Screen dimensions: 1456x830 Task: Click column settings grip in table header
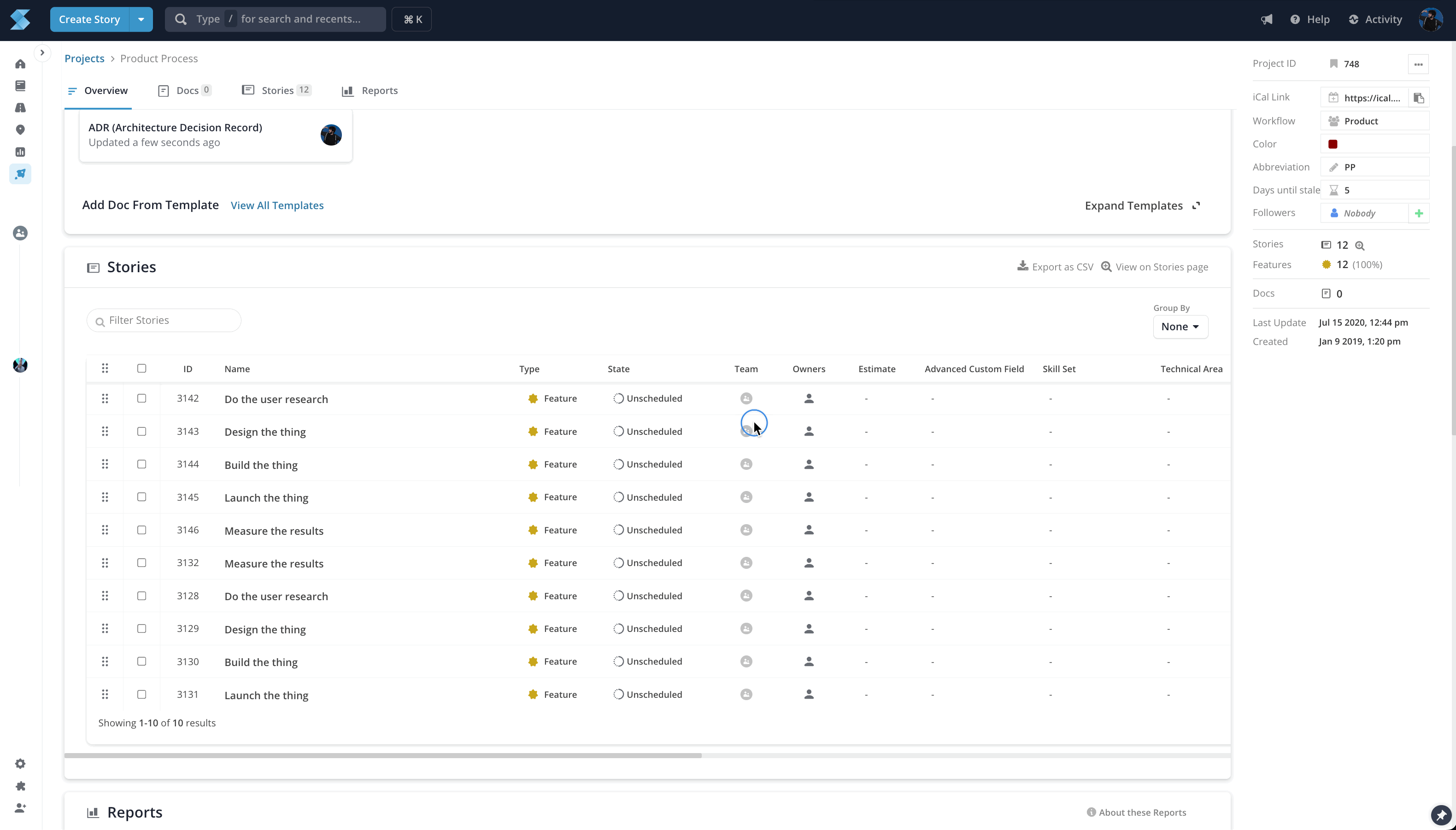pos(105,368)
